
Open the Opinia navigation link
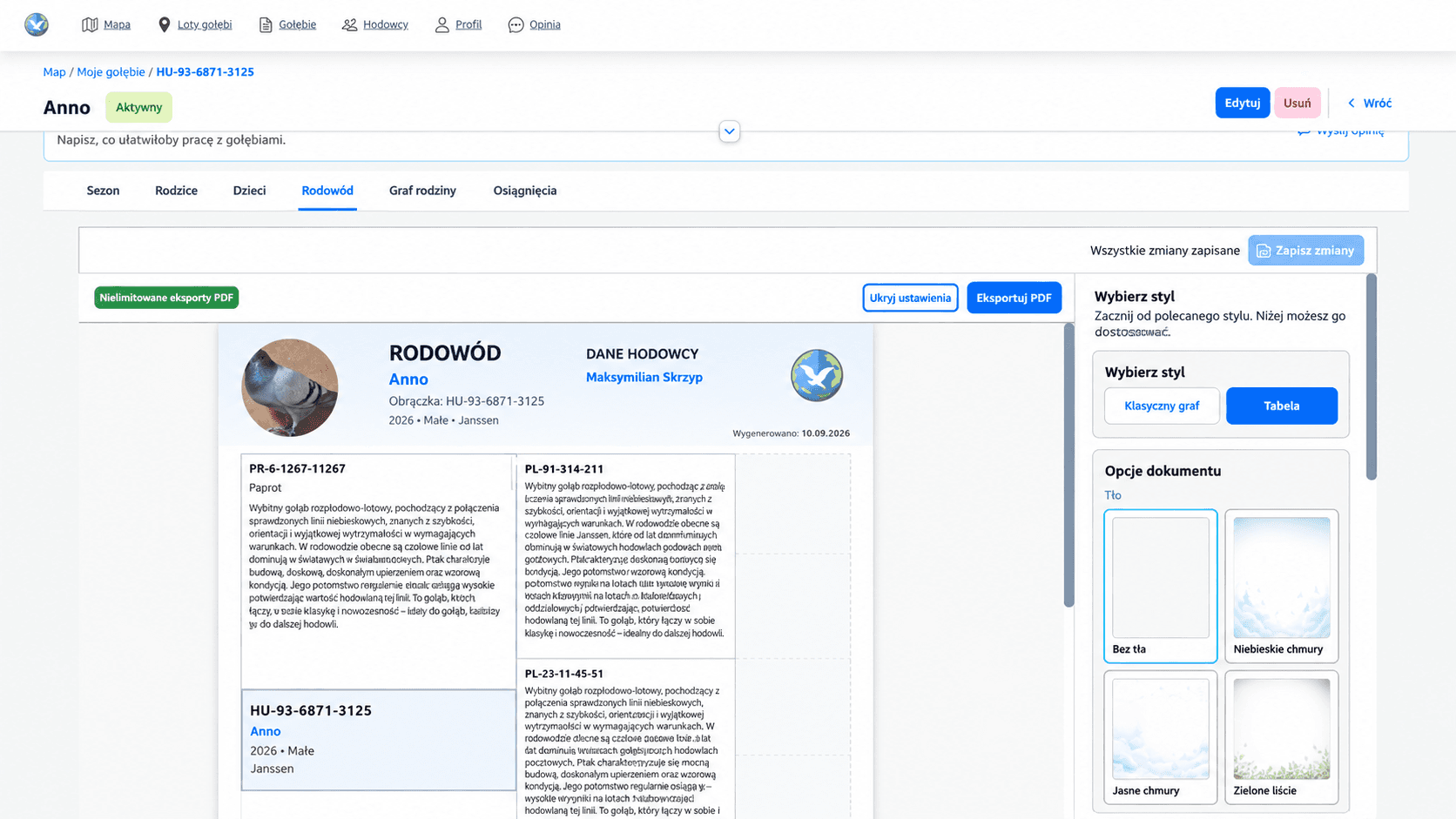tap(544, 24)
